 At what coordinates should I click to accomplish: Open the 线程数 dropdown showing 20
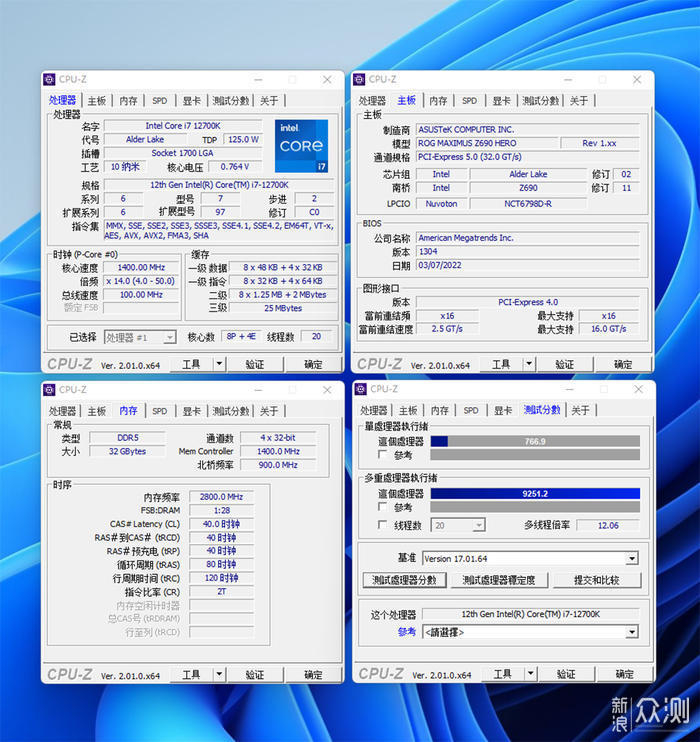[458, 525]
